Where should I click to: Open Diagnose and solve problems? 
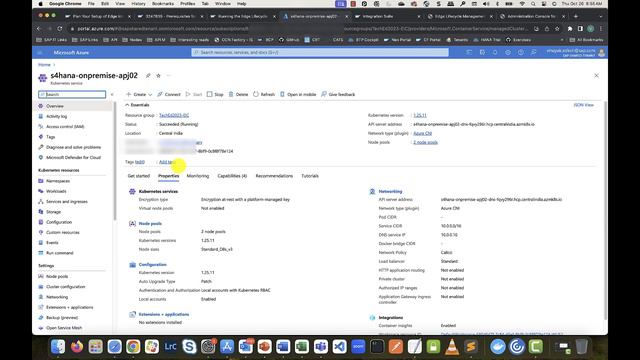tap(73, 147)
